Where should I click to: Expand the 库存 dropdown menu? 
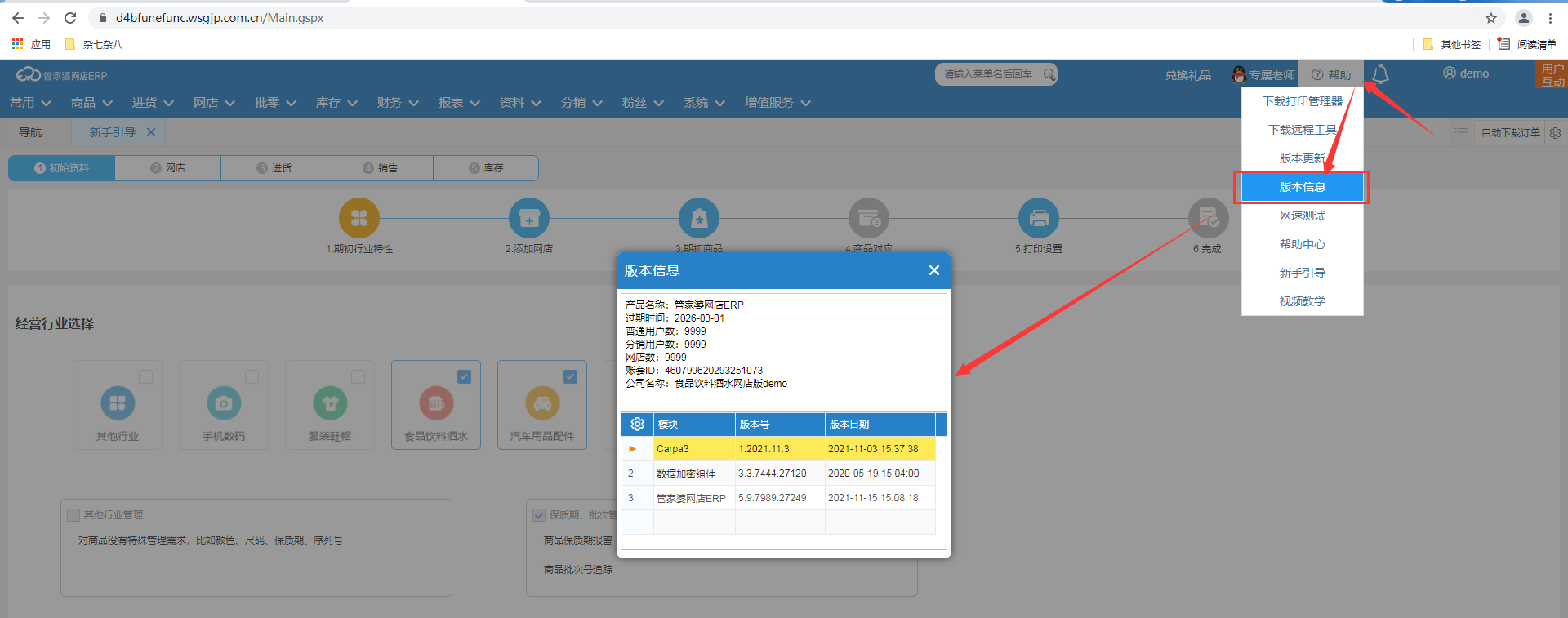[x=336, y=103]
